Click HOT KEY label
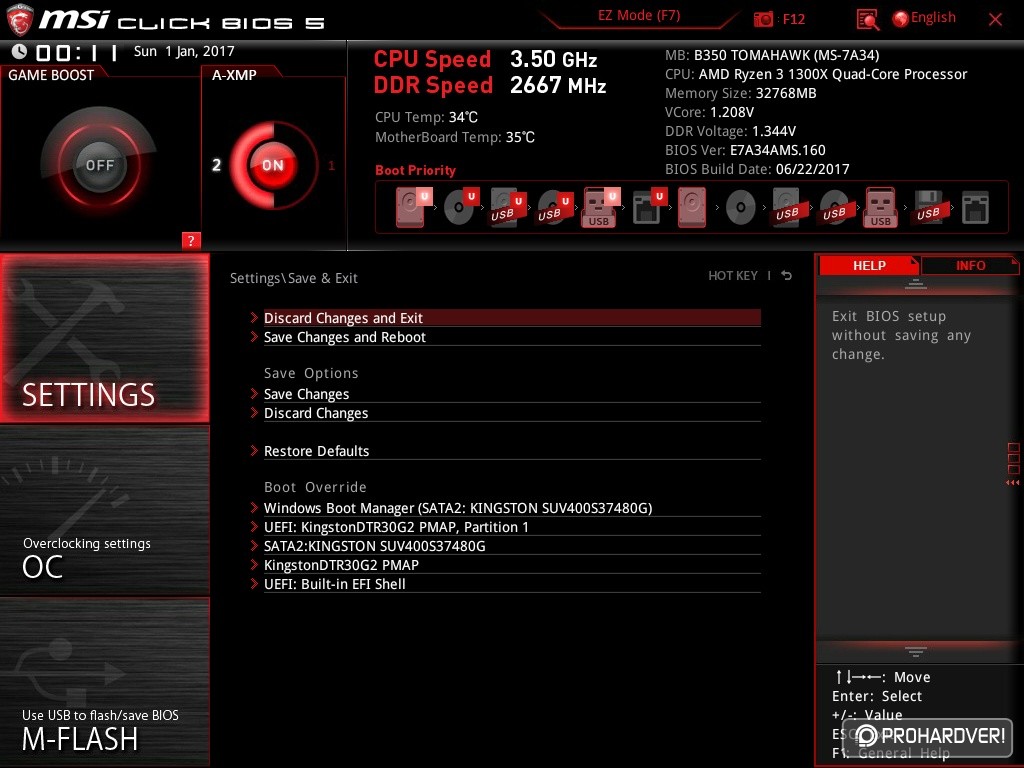This screenshot has width=1024, height=768. click(733, 276)
